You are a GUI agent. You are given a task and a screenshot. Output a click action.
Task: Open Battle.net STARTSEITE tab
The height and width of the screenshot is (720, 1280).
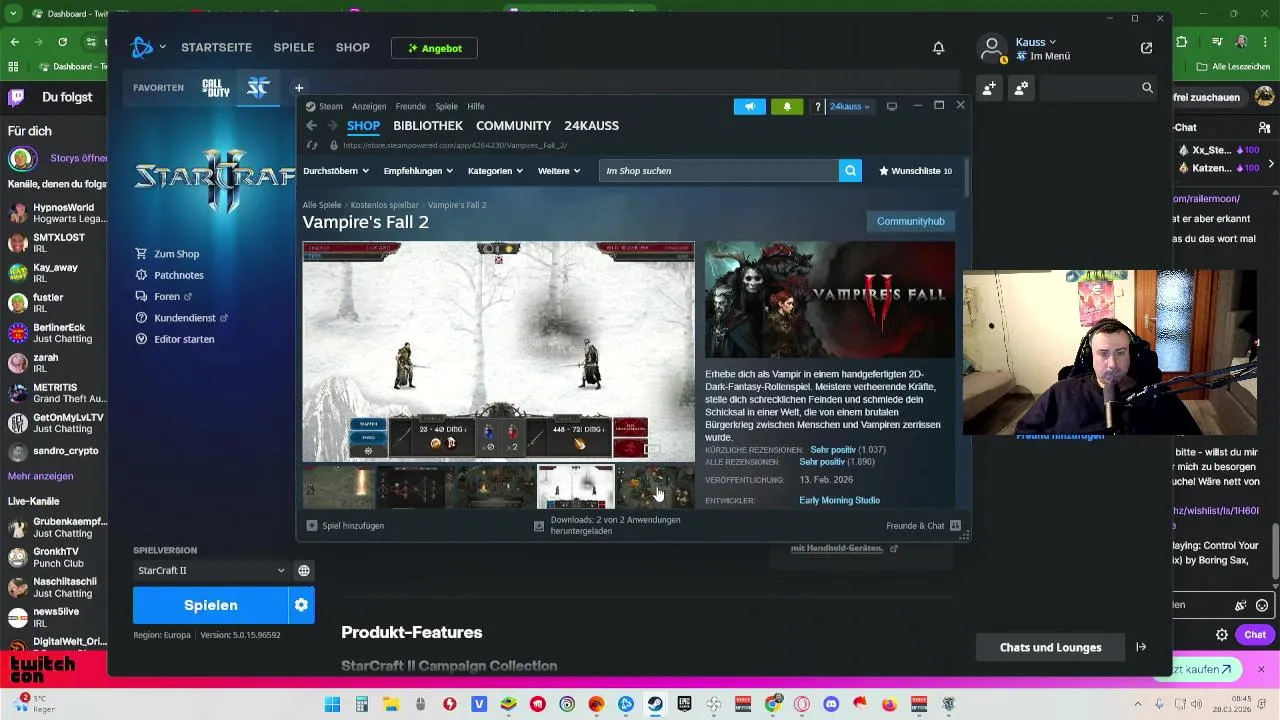click(217, 48)
